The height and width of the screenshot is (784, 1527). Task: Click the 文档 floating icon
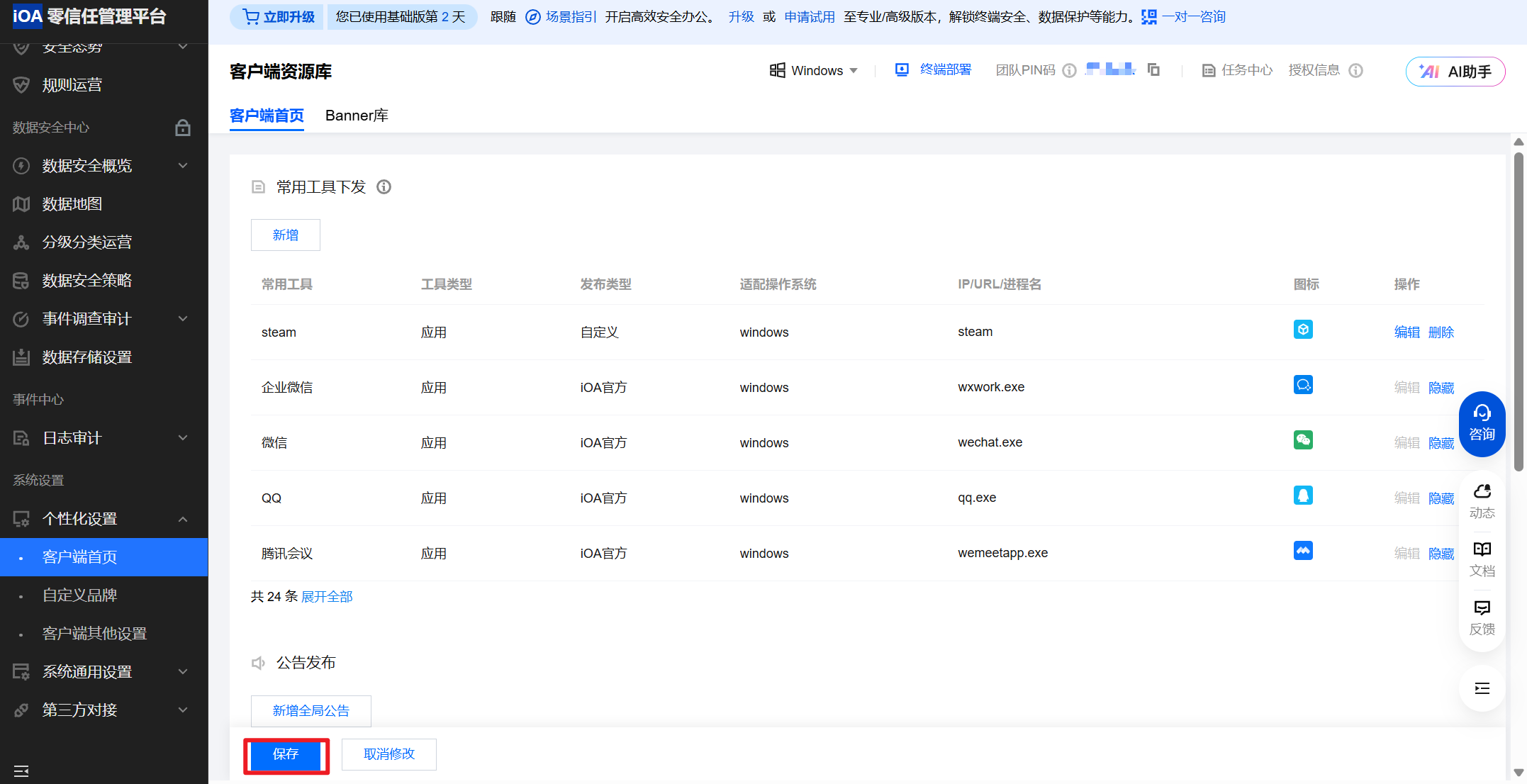(x=1482, y=559)
